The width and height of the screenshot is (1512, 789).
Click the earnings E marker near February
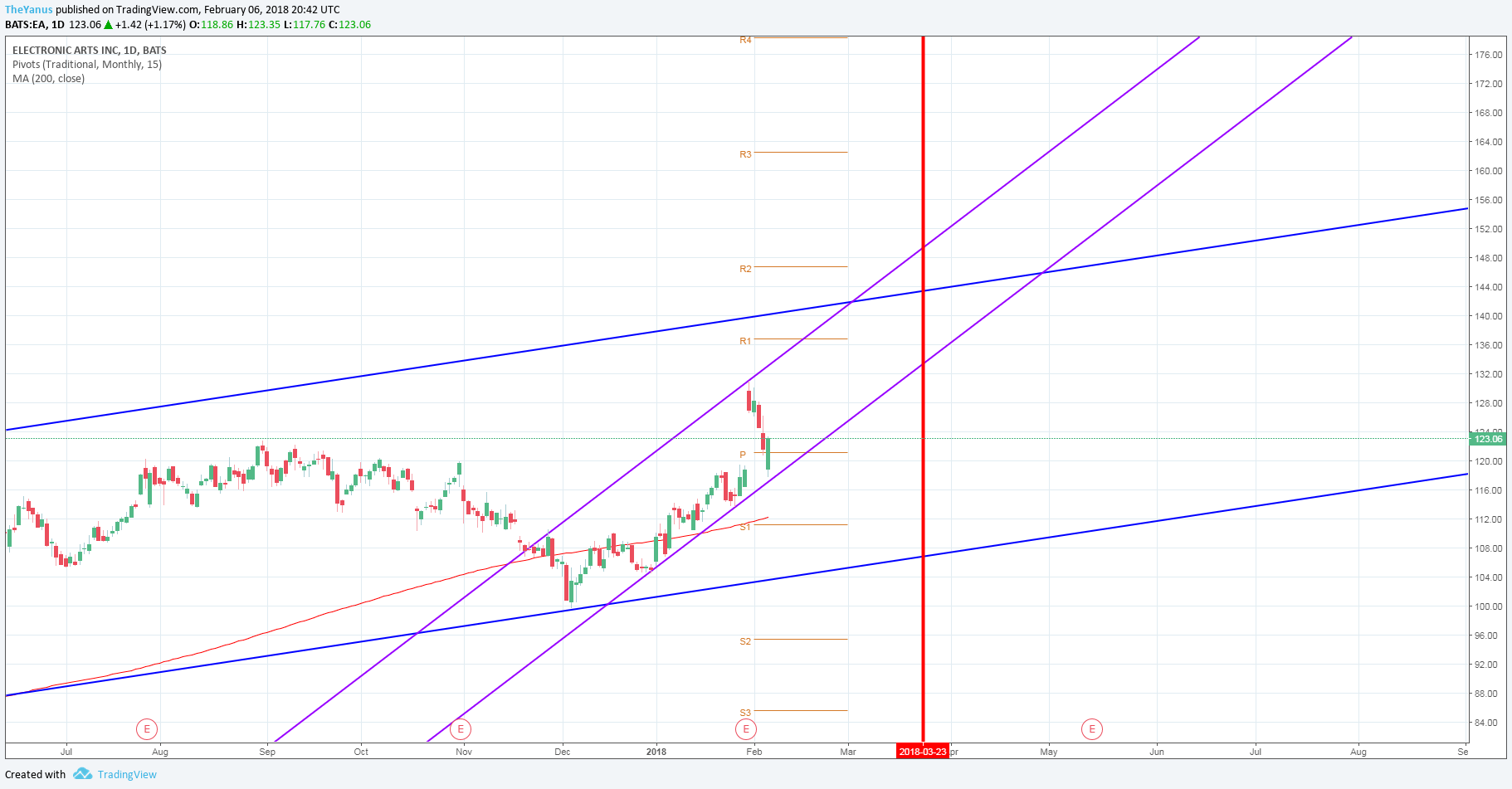[746, 729]
